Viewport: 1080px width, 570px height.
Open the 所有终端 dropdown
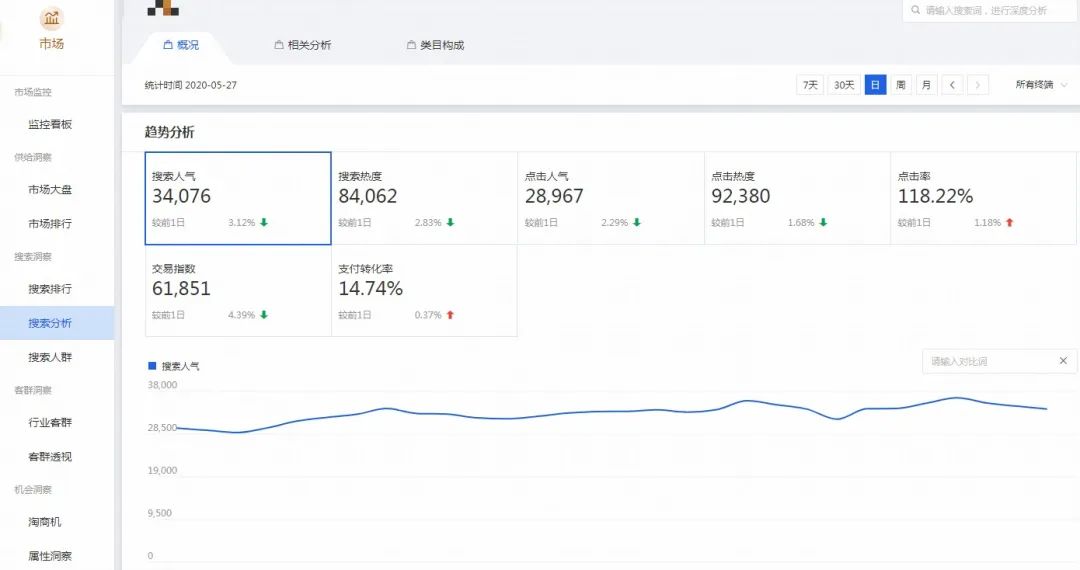tap(1041, 85)
